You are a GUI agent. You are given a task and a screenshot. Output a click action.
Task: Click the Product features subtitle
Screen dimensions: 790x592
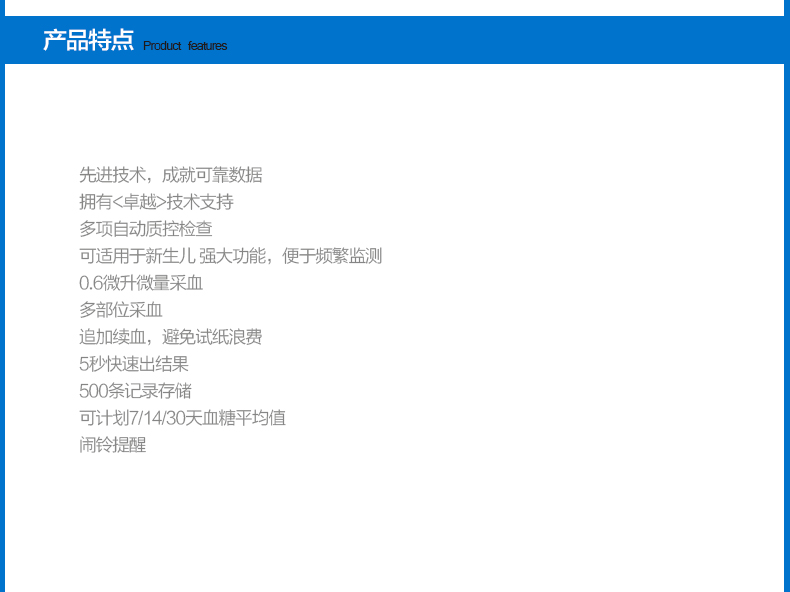(x=185, y=46)
